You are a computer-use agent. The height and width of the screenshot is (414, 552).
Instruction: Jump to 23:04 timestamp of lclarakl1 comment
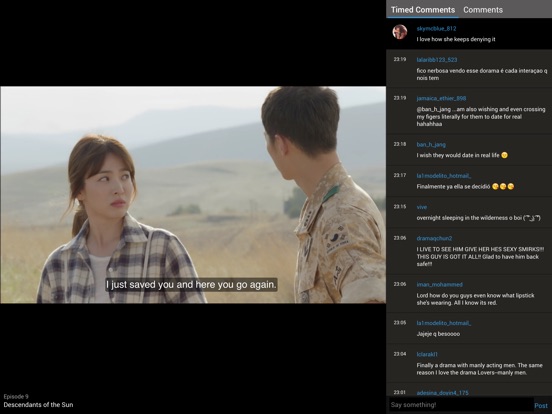400,354
